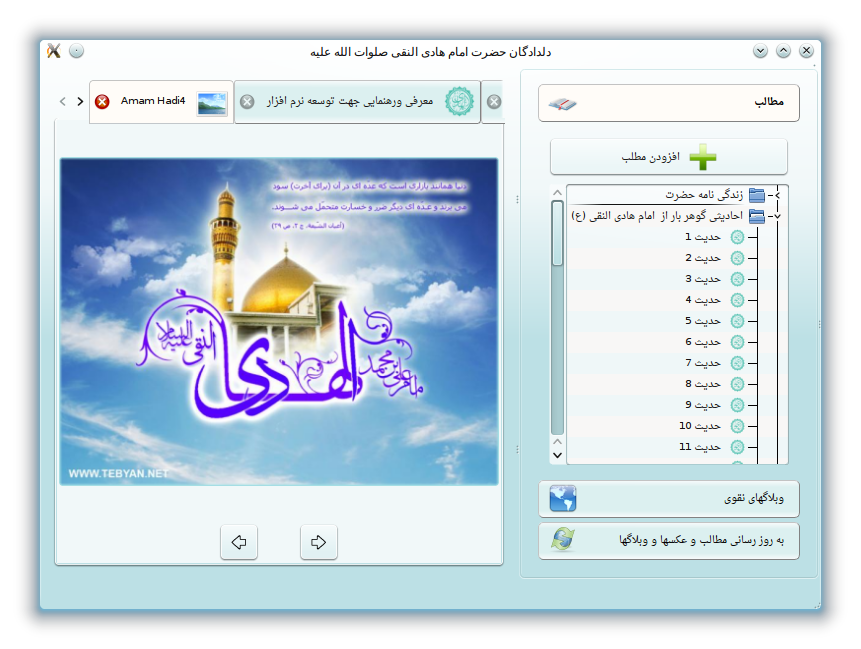
Task: Click the green emblem icon beside حدیث 6
Action: (737, 342)
